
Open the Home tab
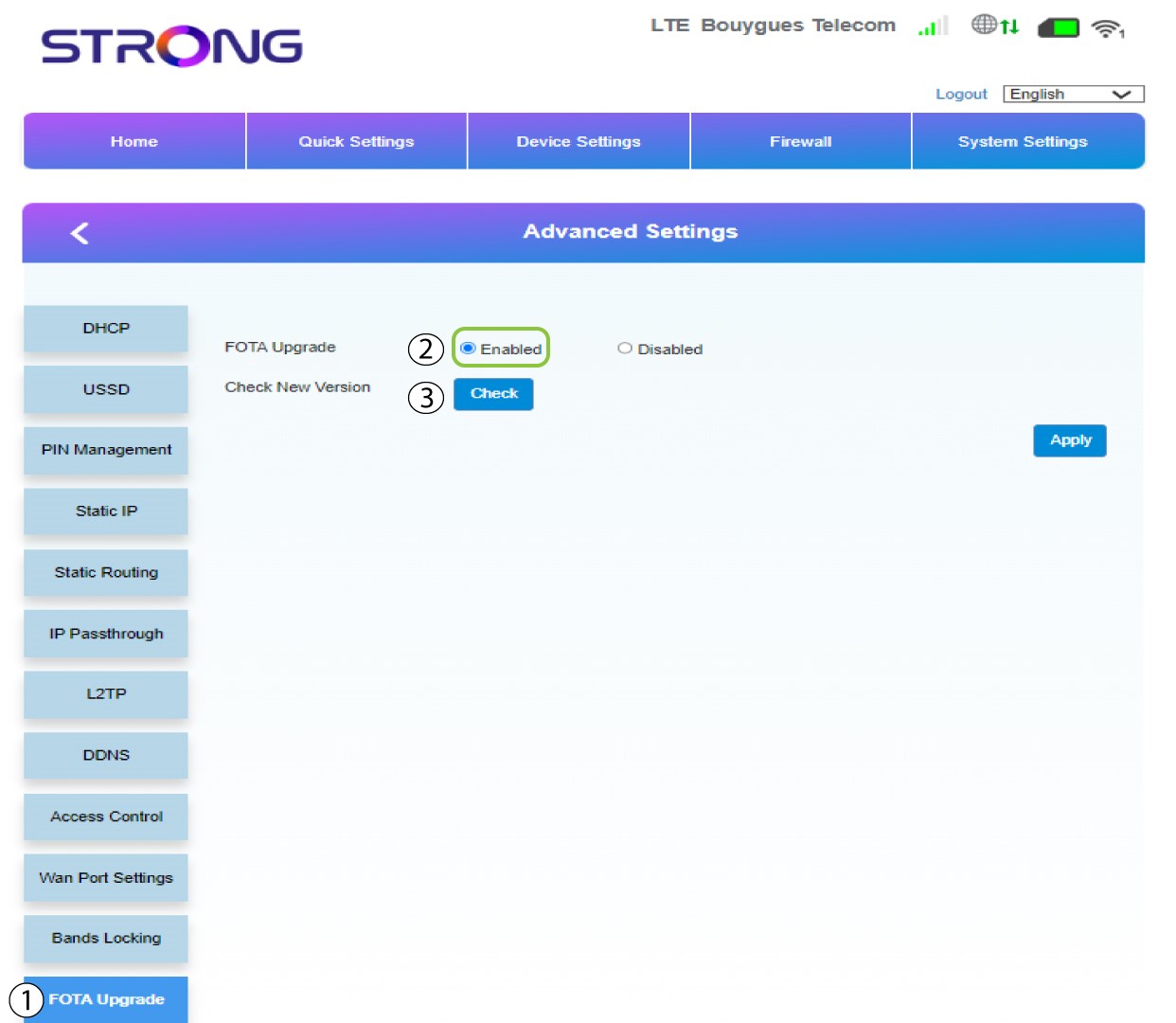tap(134, 141)
